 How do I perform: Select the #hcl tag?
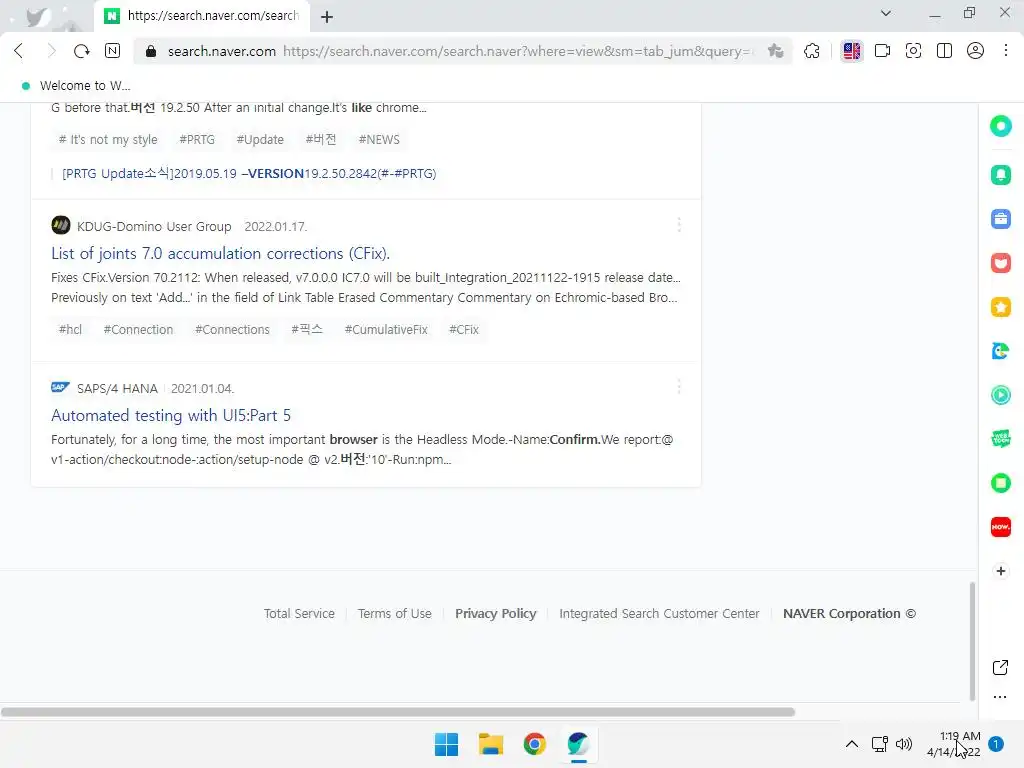(x=71, y=330)
